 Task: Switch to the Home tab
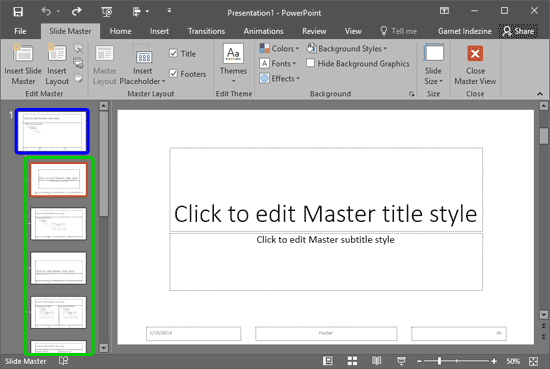pos(120,31)
